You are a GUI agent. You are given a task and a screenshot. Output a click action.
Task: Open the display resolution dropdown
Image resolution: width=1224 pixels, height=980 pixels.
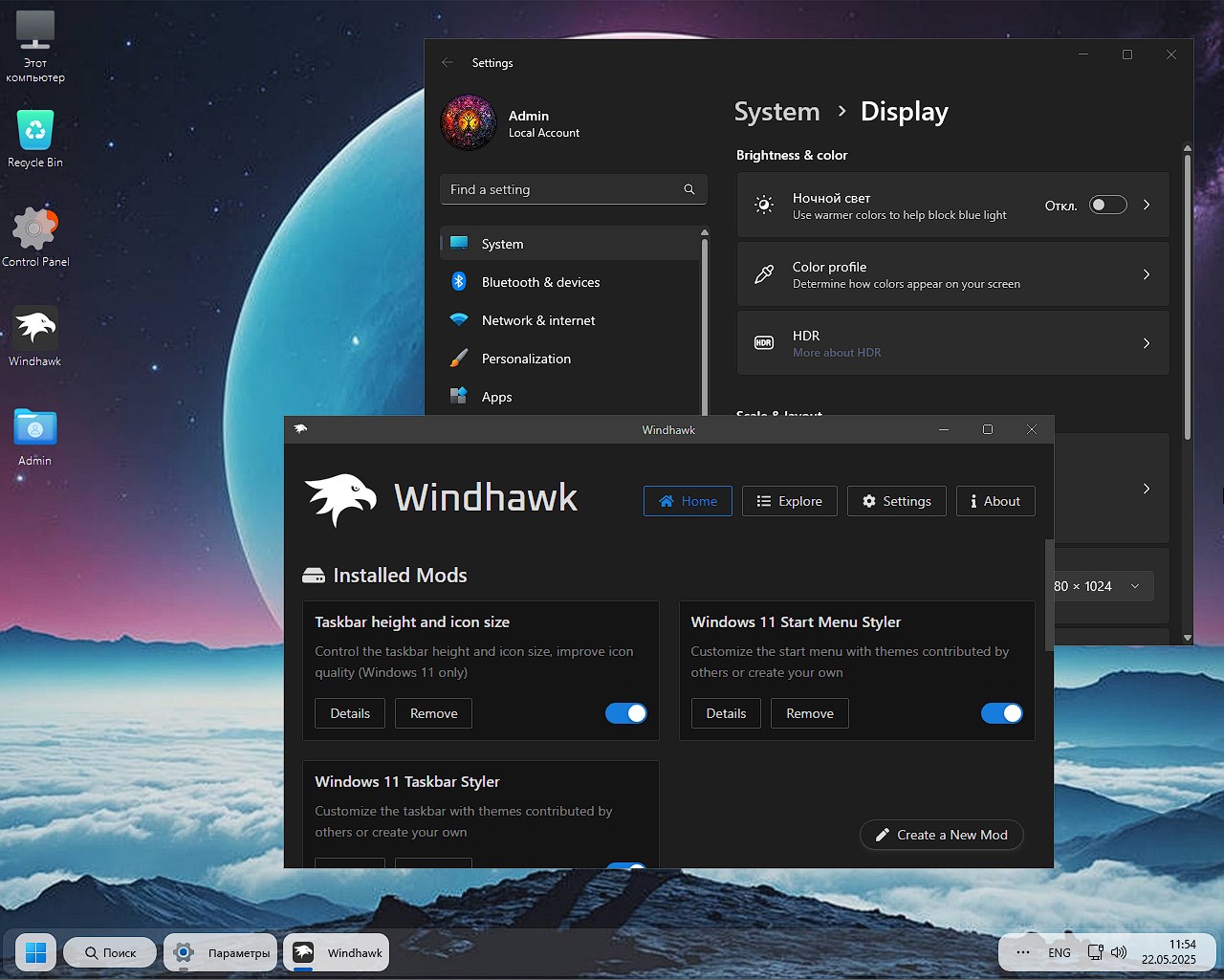(1103, 586)
